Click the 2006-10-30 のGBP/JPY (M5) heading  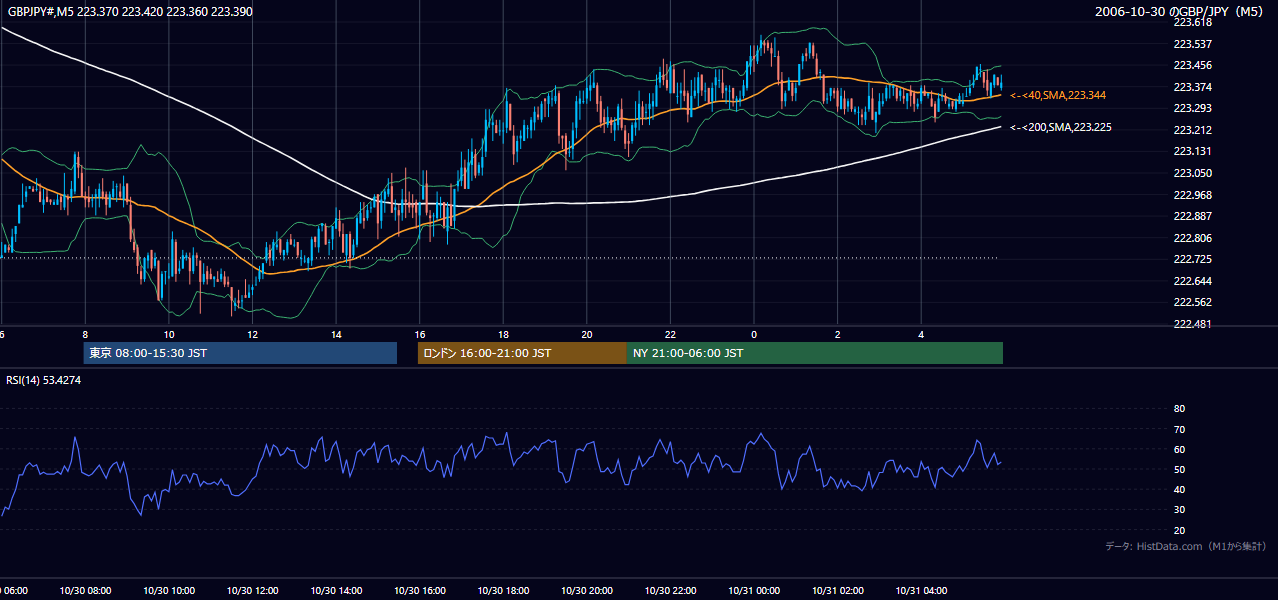point(1181,12)
